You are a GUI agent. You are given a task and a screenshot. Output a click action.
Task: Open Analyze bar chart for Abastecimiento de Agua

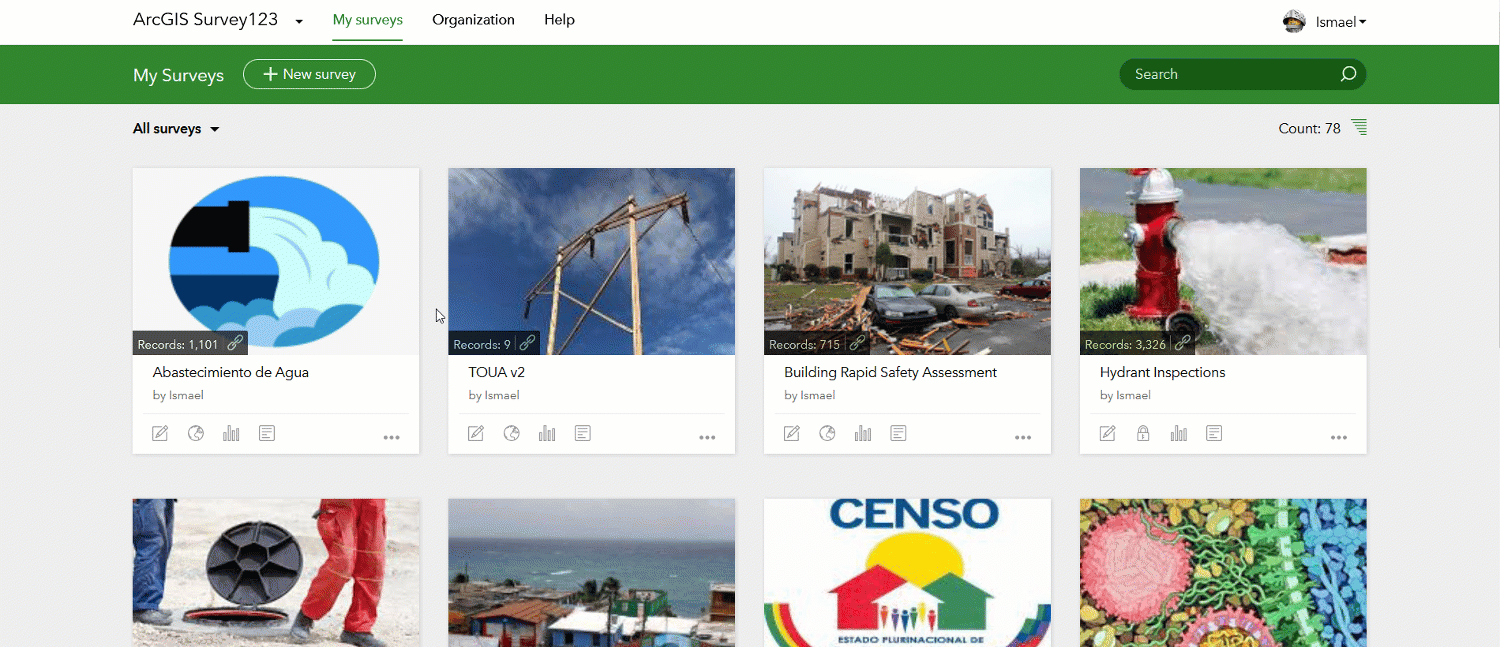coord(231,433)
